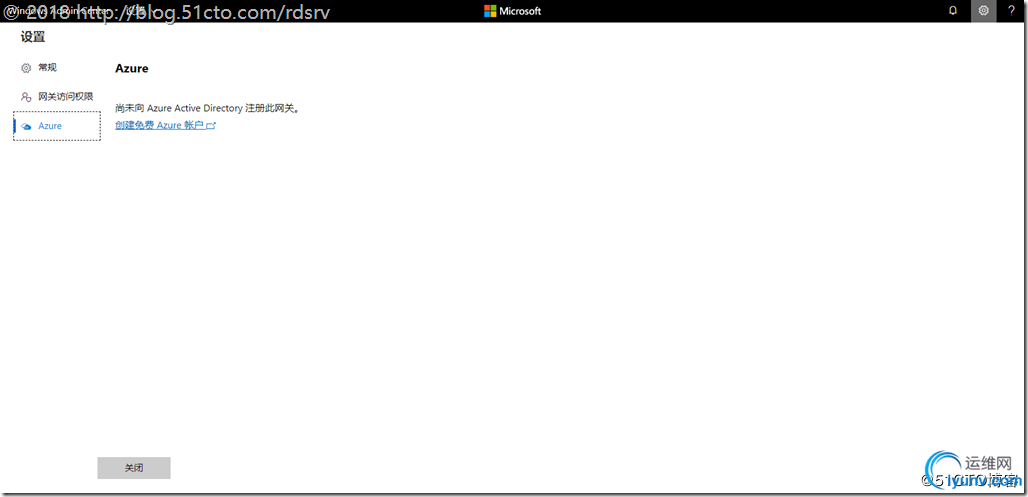
Task: Click the Microsoft logo in header
Action: pos(512,11)
